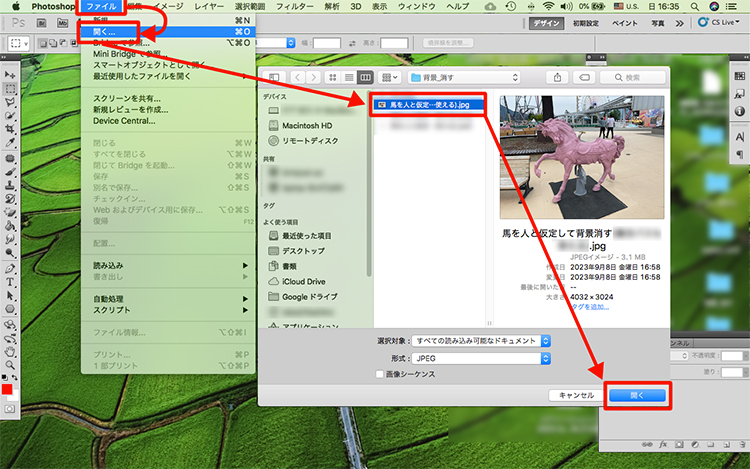
Task: Select the Paint Bucket tool
Action: (x=10, y=225)
